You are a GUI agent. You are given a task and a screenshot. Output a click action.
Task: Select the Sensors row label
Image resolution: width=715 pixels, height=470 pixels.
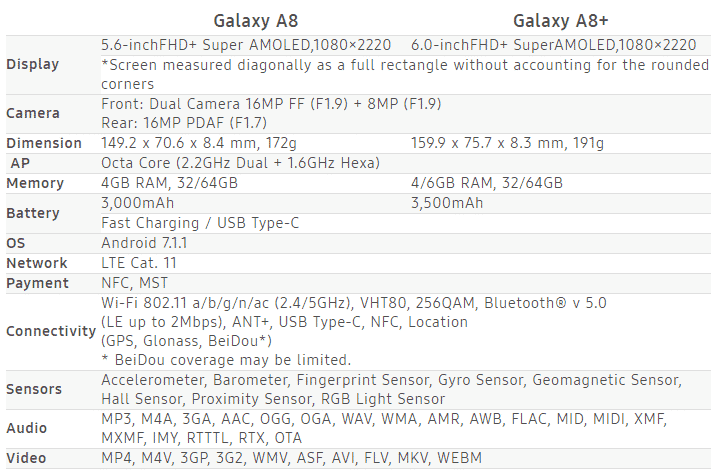coord(34,389)
